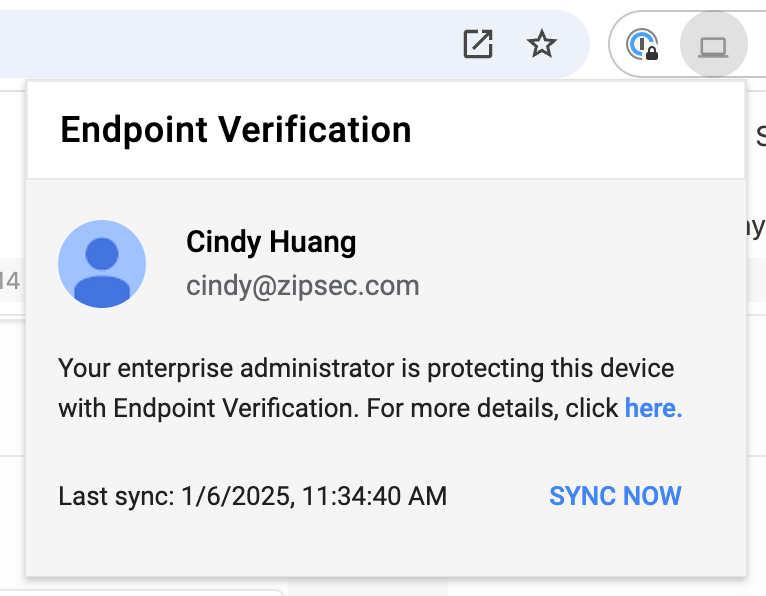Click the Last sync timestamp text

252,496
